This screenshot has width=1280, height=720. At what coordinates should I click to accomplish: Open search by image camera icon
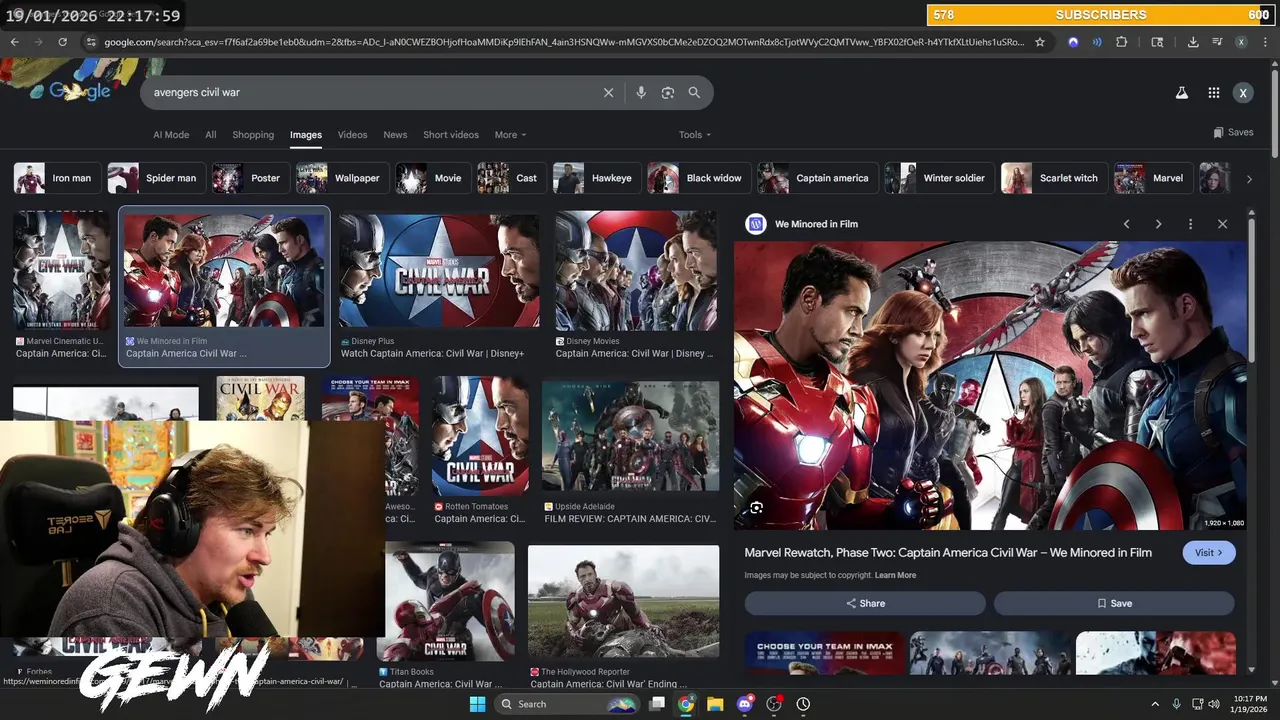(668, 92)
